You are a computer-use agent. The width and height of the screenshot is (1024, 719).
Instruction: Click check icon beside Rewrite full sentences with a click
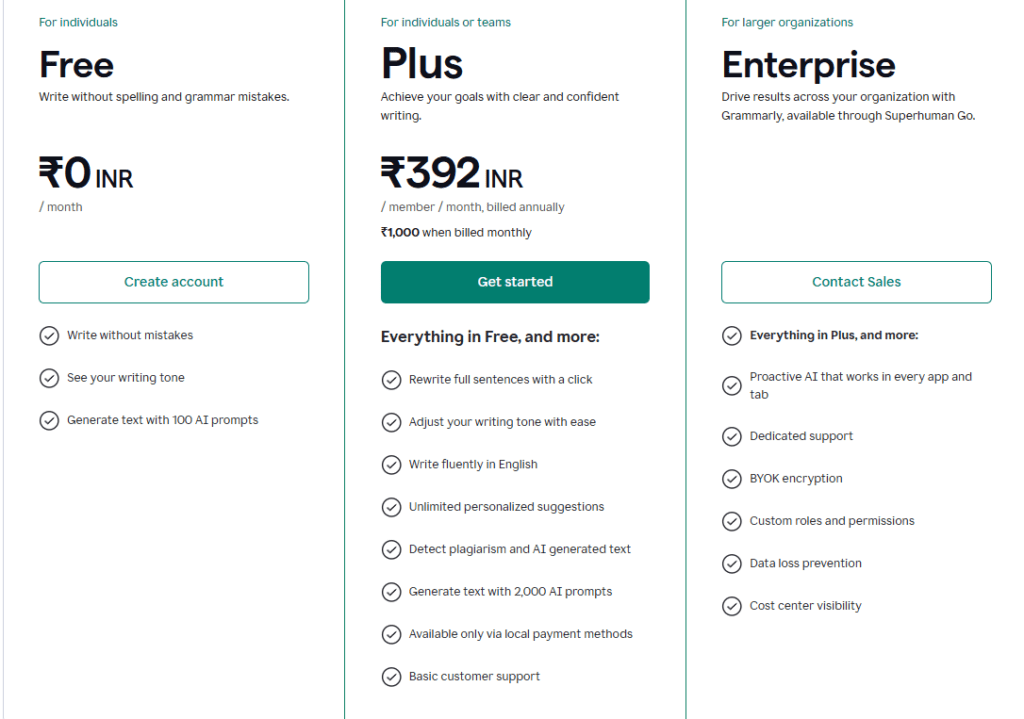pos(392,380)
